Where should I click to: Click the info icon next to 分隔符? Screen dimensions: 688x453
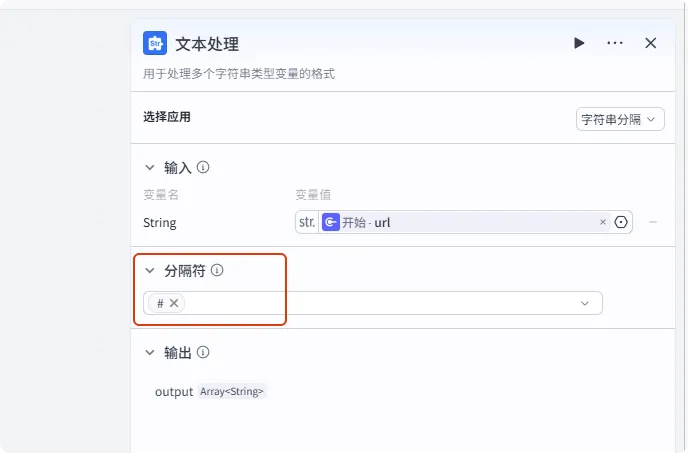(217, 270)
